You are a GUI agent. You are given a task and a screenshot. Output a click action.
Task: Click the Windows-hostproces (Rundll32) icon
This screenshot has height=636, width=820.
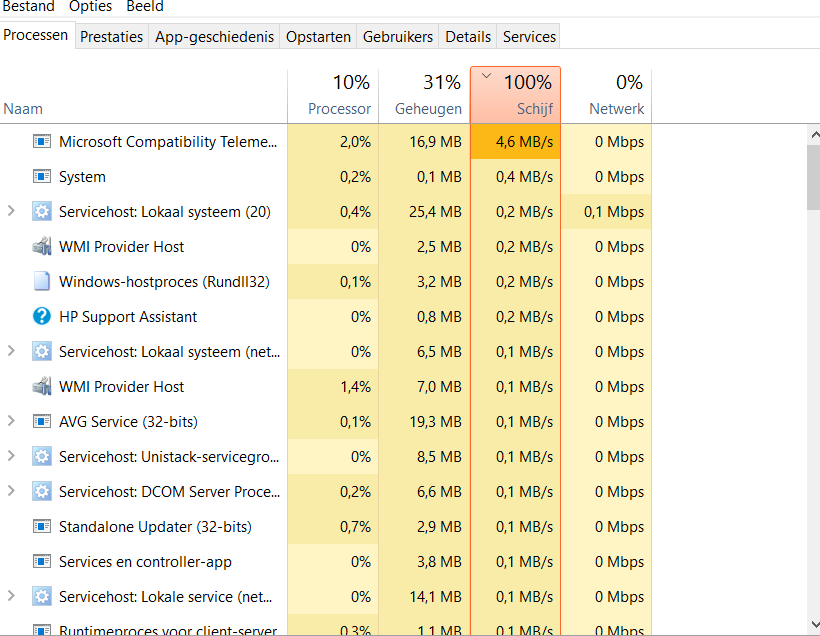tap(42, 281)
